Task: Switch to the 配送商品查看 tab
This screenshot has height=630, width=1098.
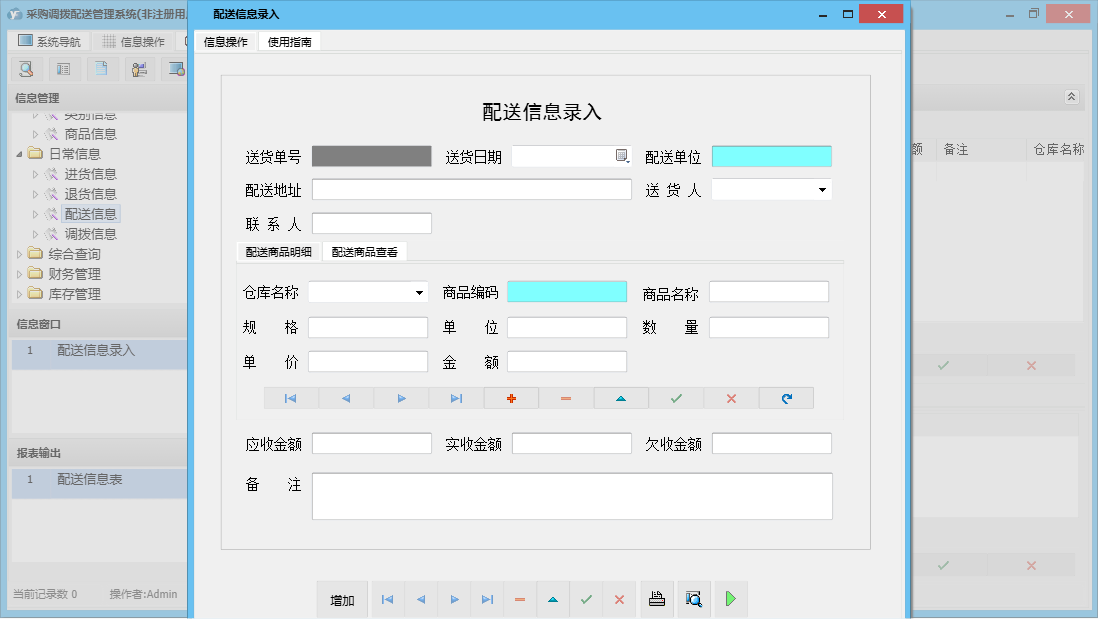Action: (364, 252)
